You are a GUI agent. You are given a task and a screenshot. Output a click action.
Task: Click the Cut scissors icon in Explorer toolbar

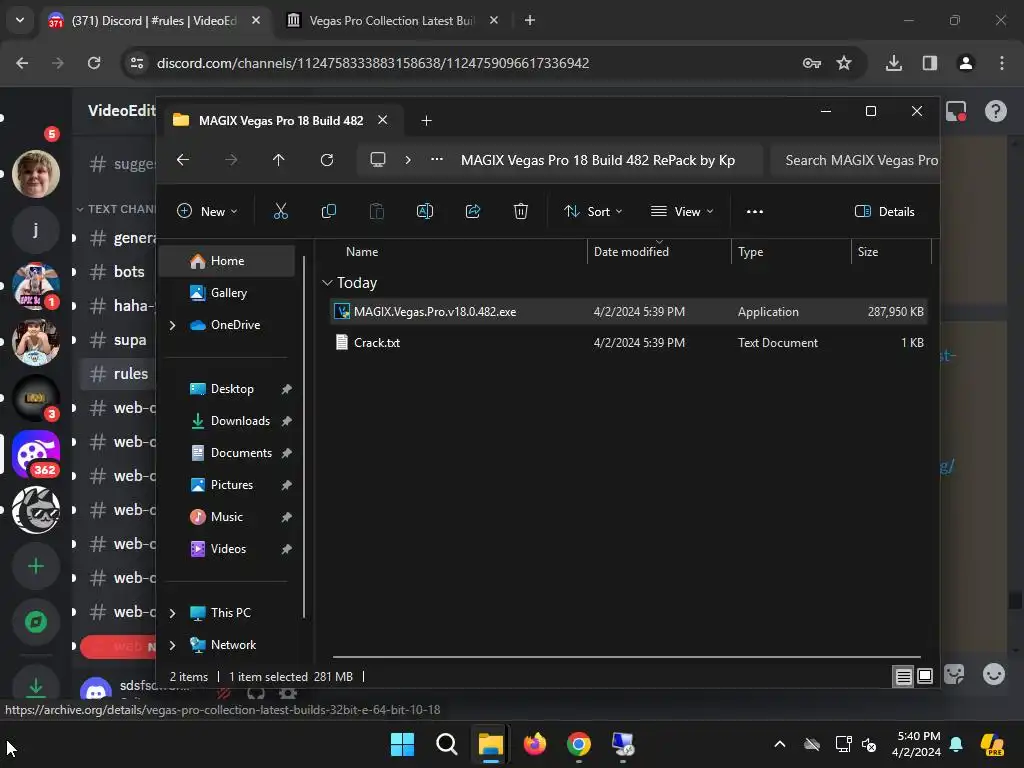point(280,211)
